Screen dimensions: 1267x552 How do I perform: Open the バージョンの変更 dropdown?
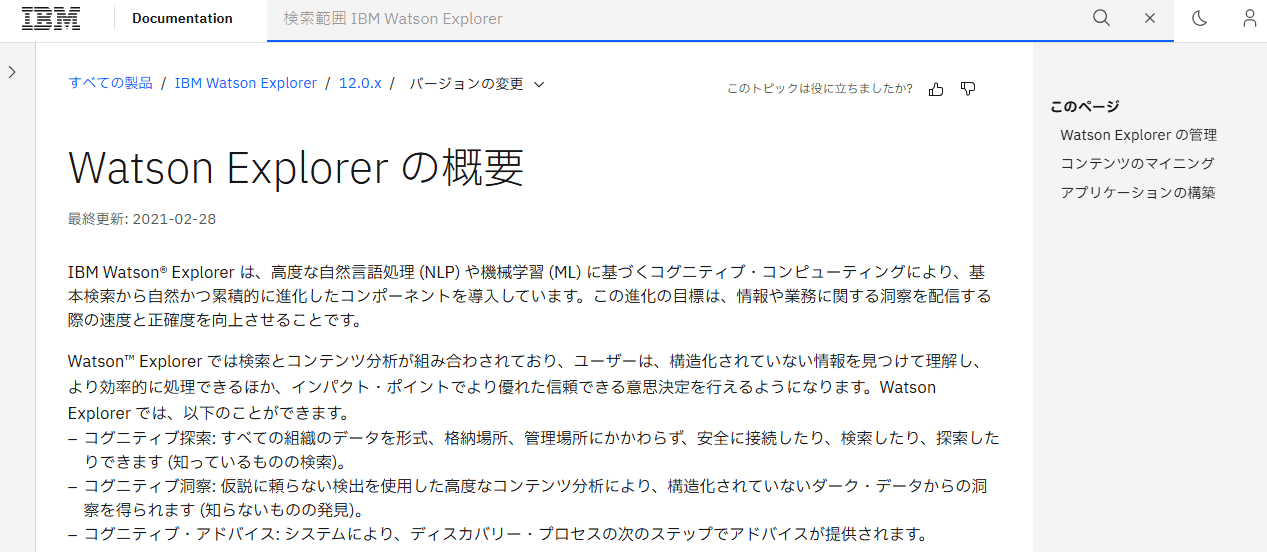pos(477,84)
